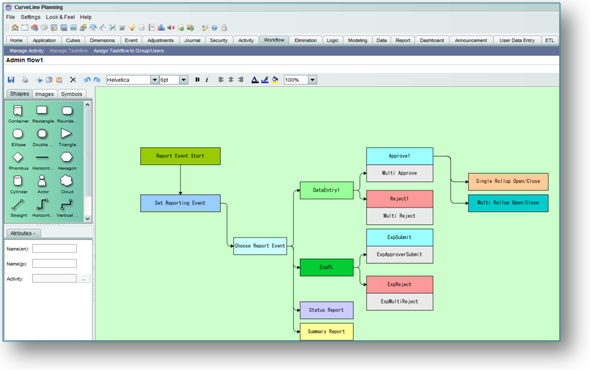
Task: Click the bar chart icon in the toolbar
Action: (x=161, y=27)
